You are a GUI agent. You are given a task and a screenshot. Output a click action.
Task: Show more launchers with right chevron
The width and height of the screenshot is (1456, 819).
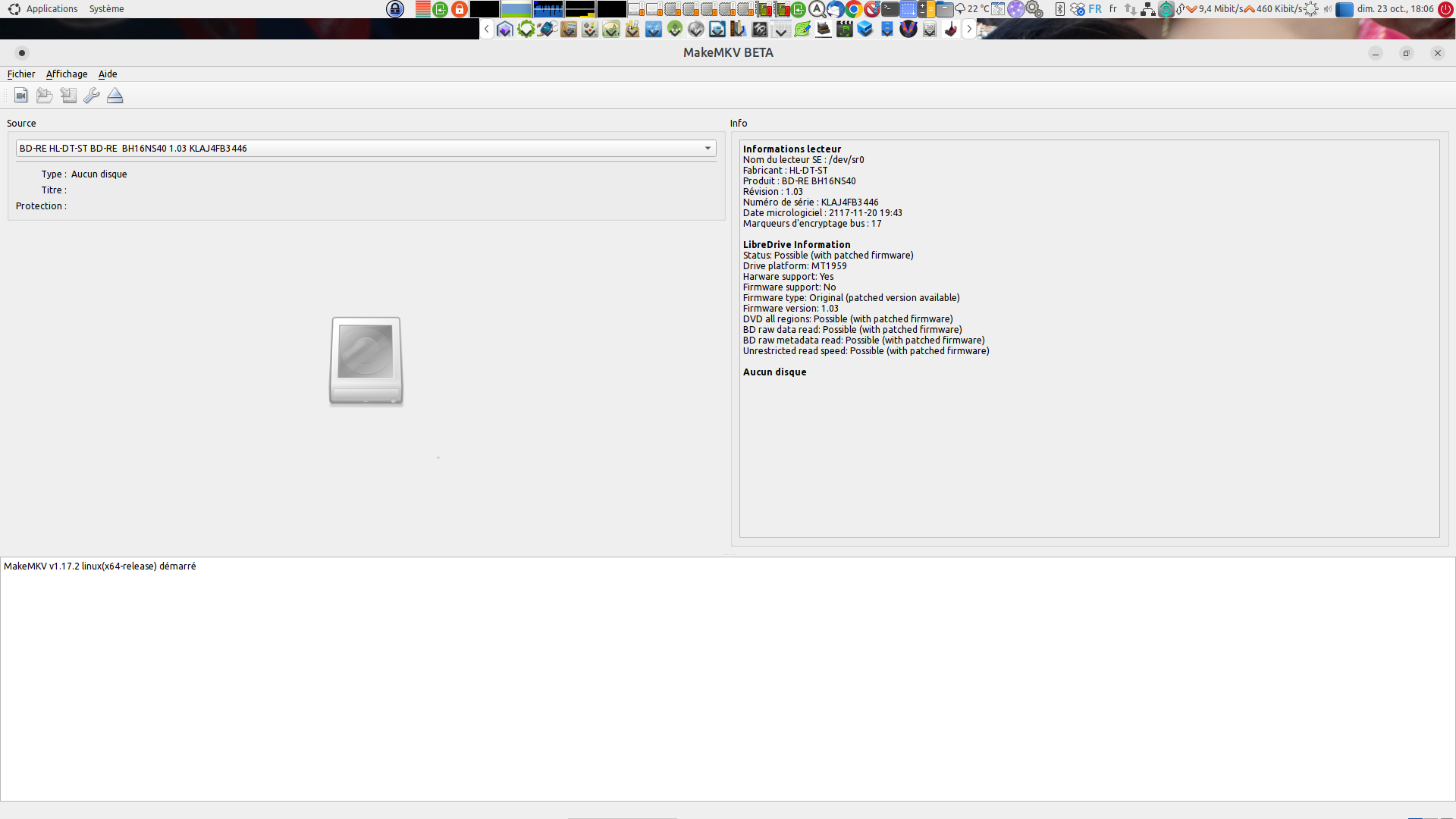[968, 29]
